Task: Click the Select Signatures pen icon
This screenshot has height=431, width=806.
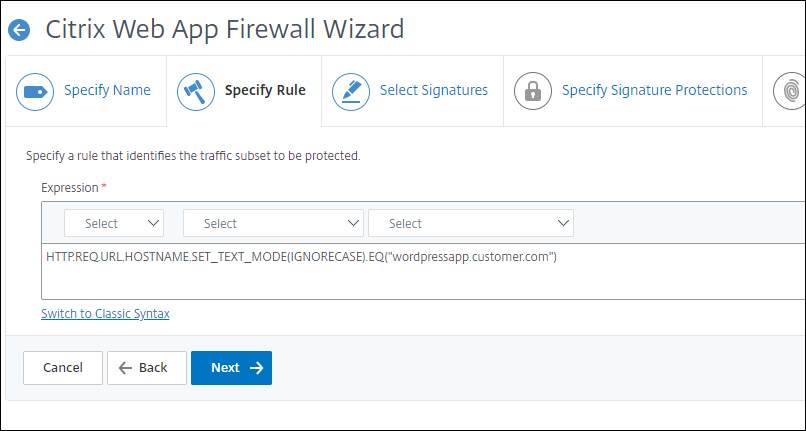Action: [351, 91]
